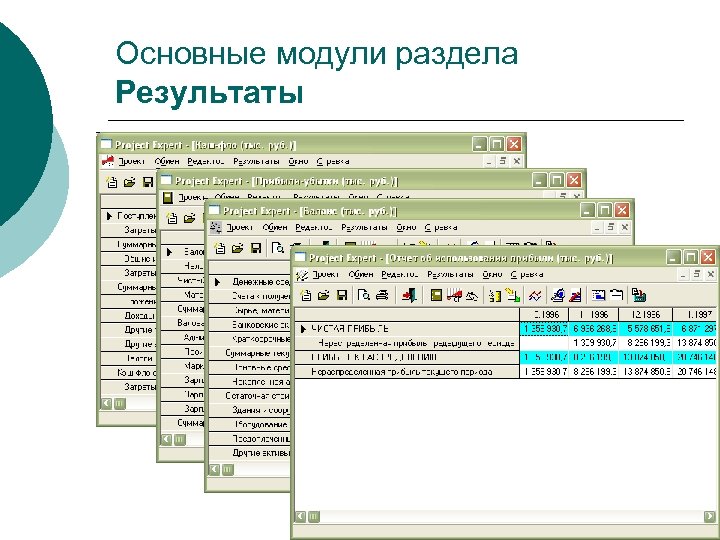Click cell value 5 578 651 in ЧИСТАЯ ПРИБЫЛЬ row
This screenshot has width=720, height=540.
(645, 329)
